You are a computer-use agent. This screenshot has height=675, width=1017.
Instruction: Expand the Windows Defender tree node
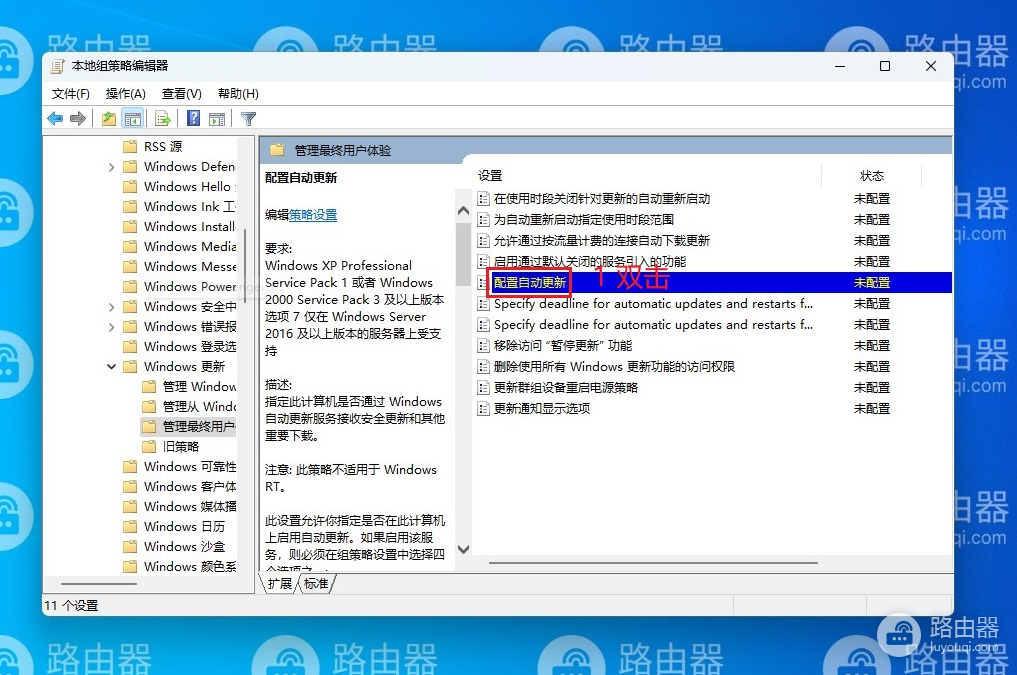pos(112,167)
